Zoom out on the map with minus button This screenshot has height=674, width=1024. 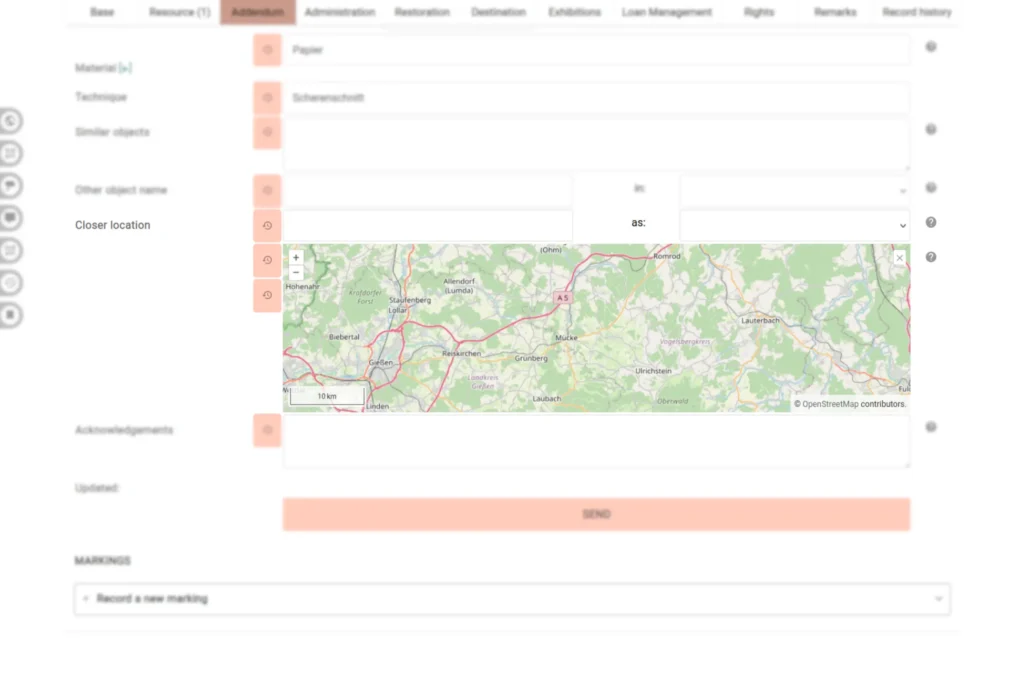296,272
